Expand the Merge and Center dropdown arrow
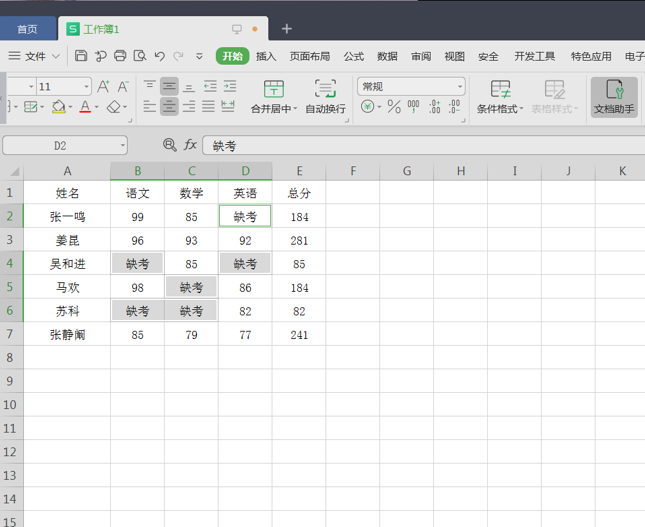 click(x=295, y=109)
